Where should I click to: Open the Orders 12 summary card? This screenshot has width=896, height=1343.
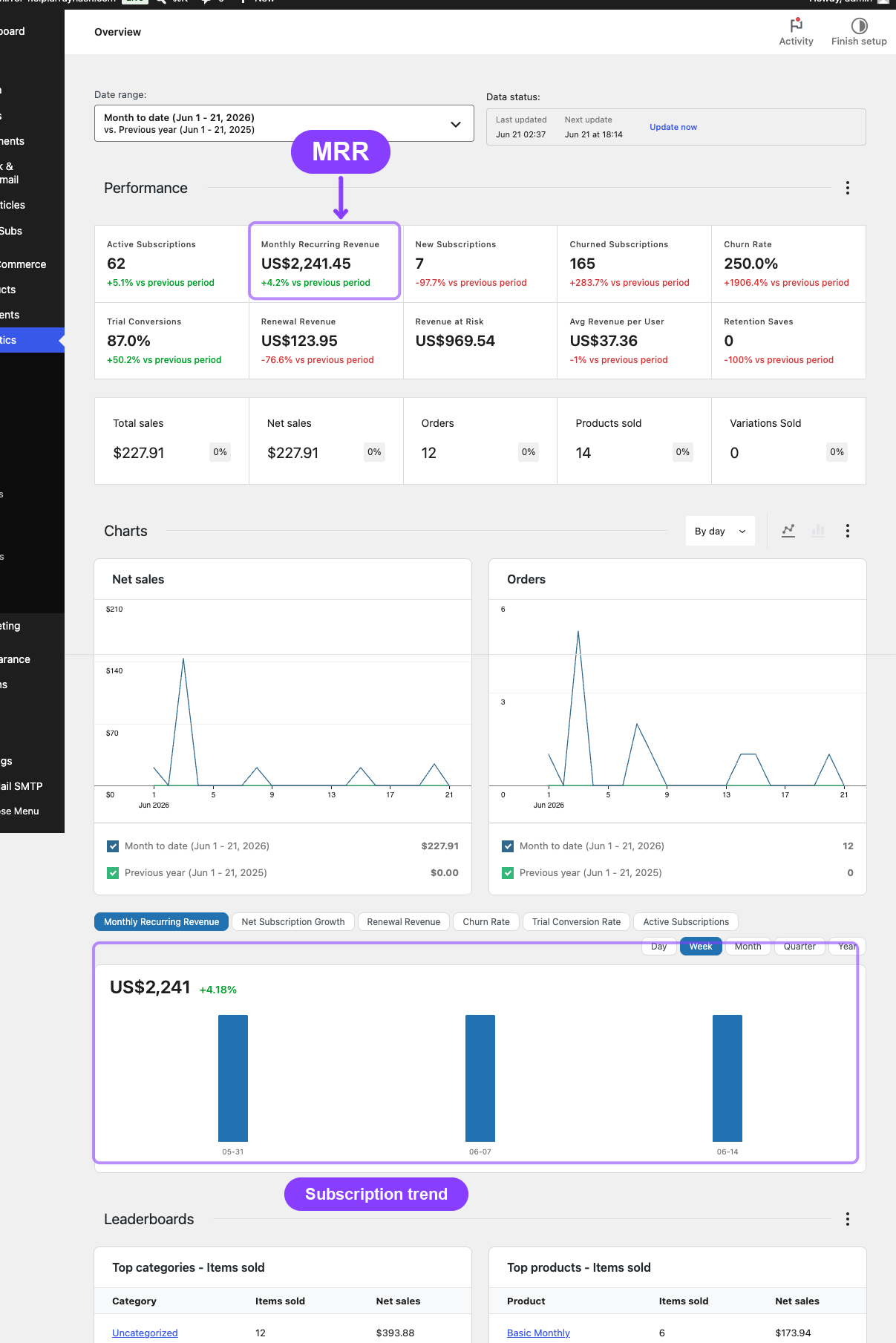pos(480,441)
